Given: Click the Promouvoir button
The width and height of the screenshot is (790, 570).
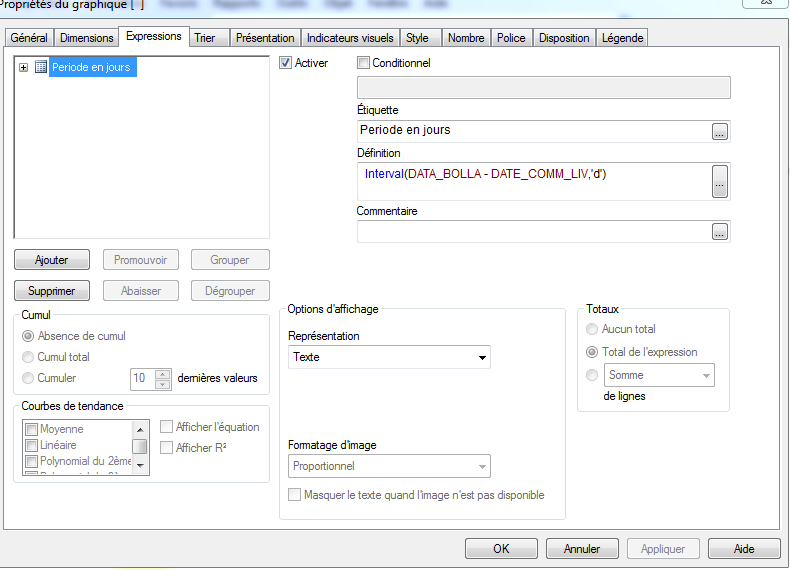Looking at the screenshot, I should click(x=141, y=260).
